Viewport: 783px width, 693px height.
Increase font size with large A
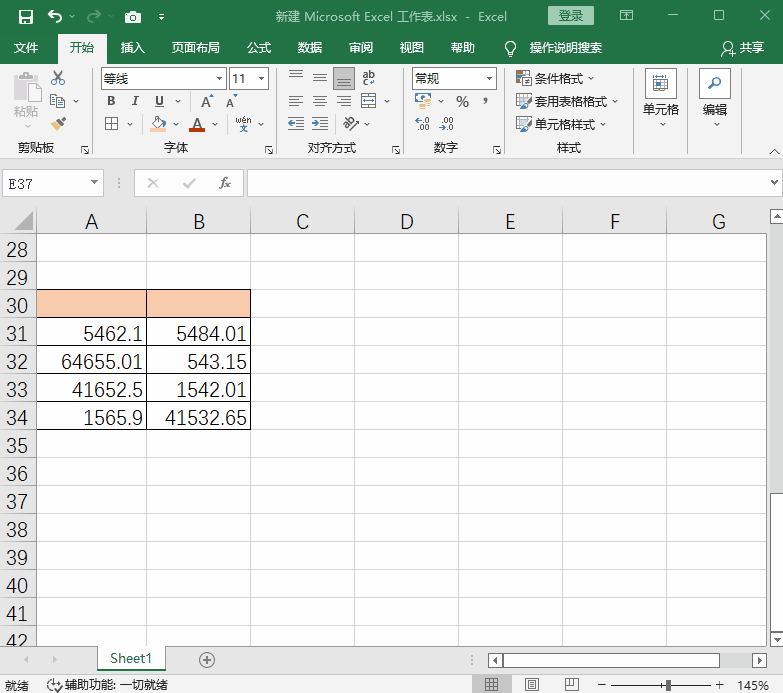(x=207, y=101)
